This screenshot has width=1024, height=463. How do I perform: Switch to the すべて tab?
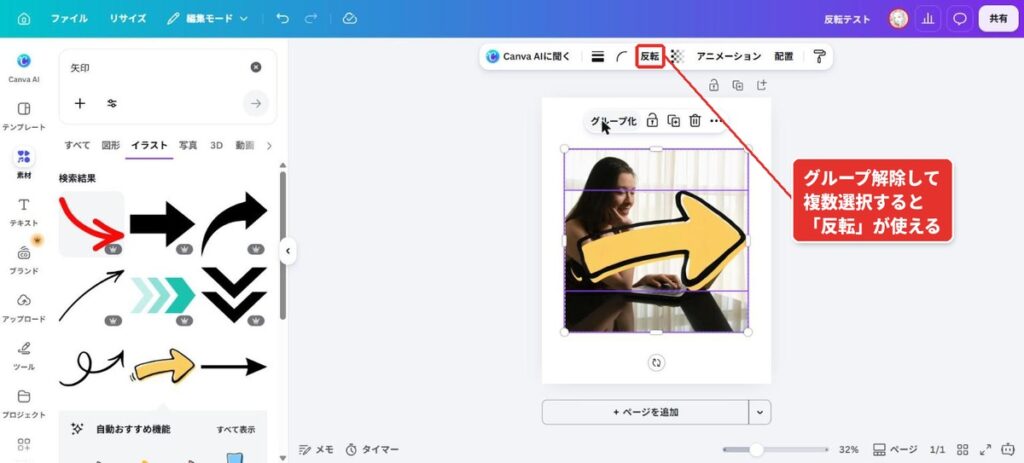point(77,146)
